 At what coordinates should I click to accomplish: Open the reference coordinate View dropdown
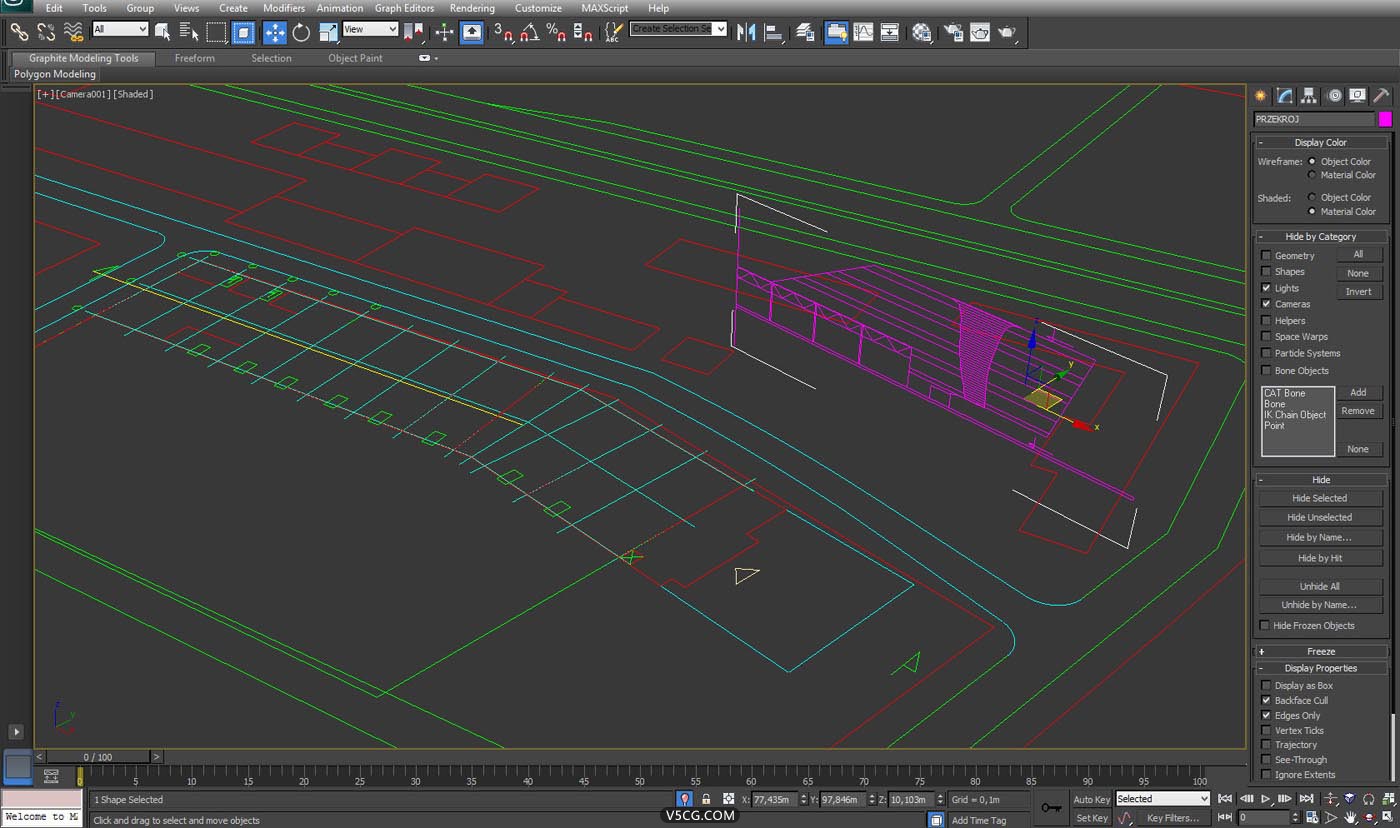pyautogui.click(x=370, y=30)
